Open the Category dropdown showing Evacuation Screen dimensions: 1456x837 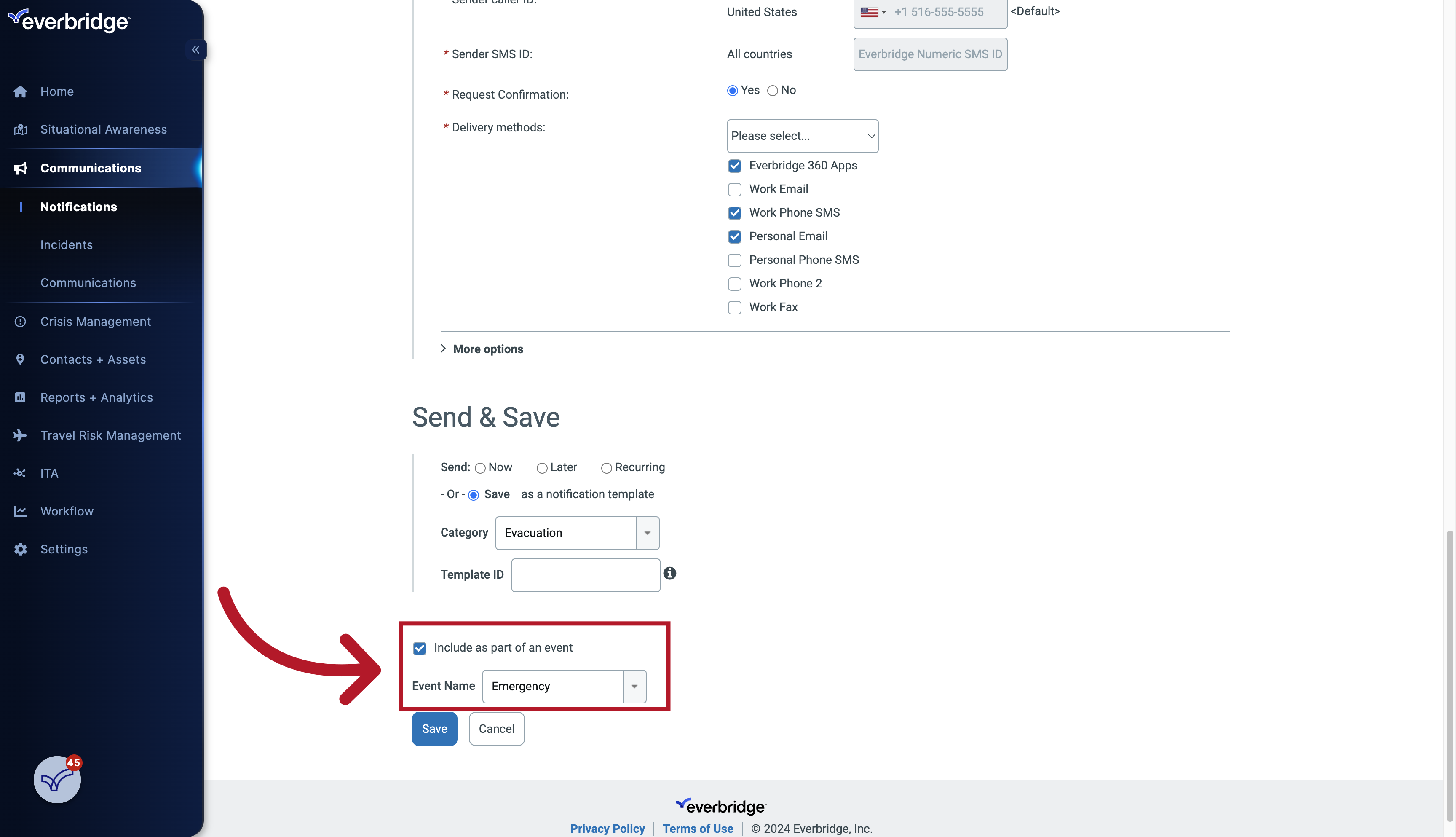click(648, 533)
